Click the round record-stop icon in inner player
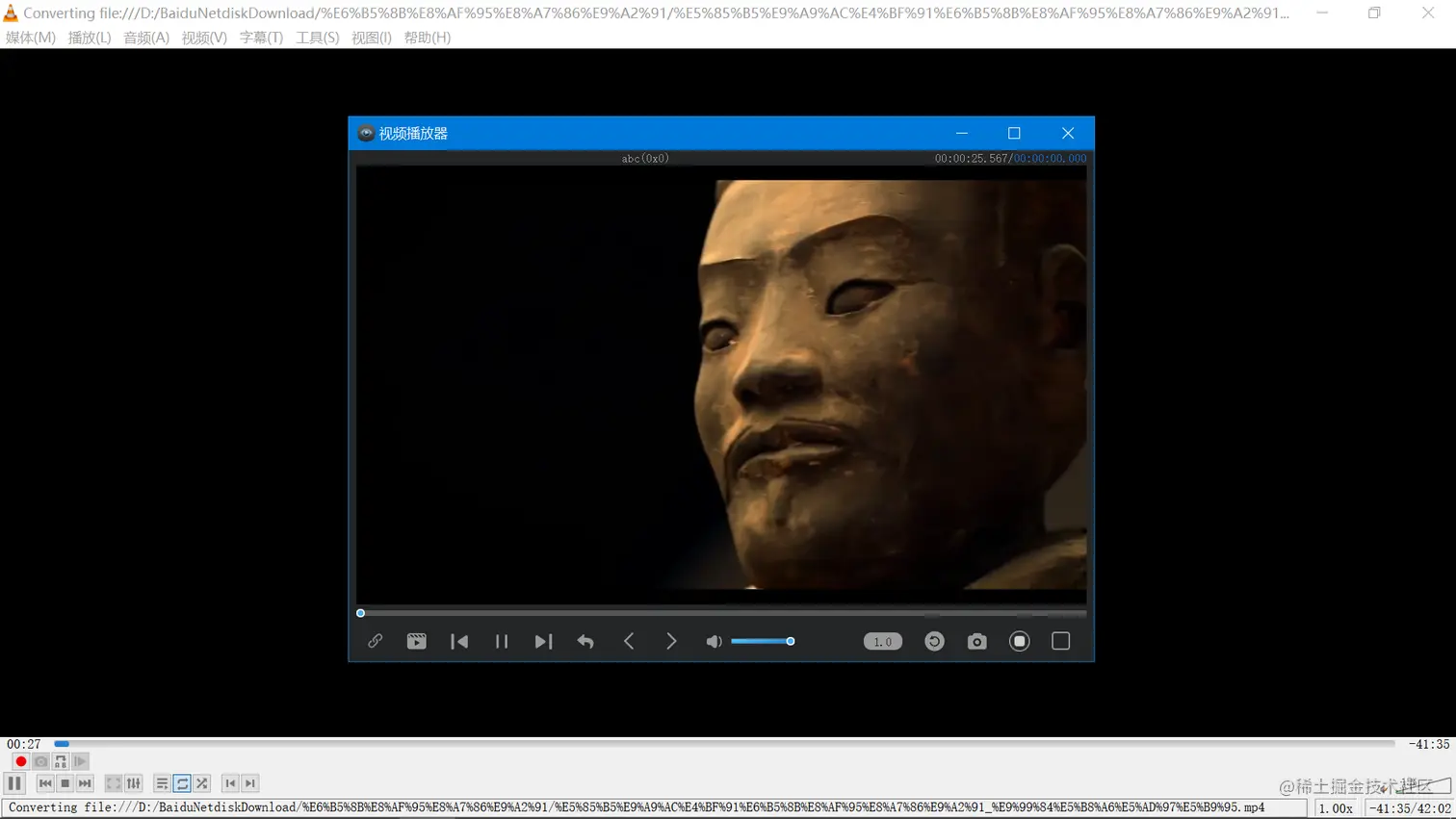The image size is (1456, 819). [1019, 641]
